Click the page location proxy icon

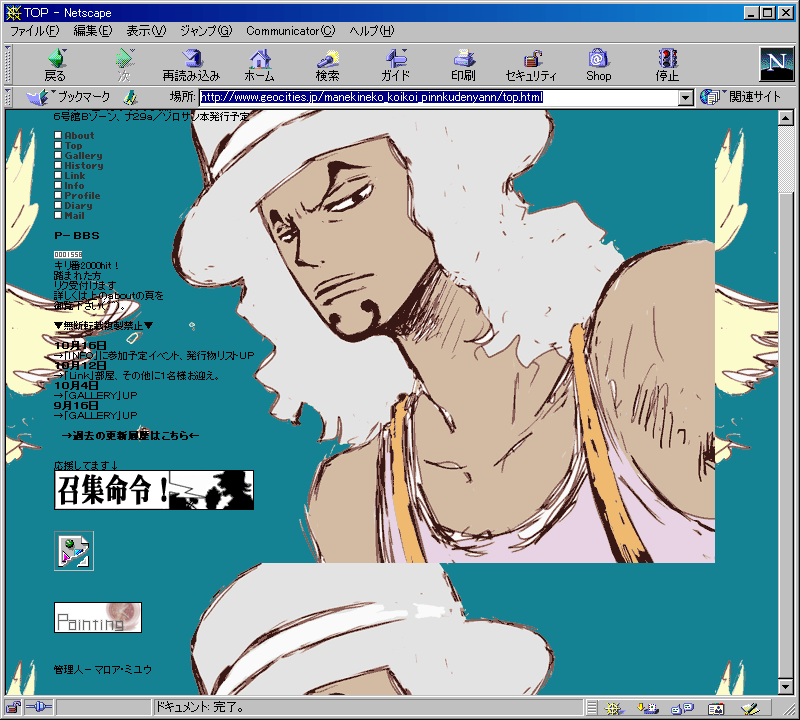pyautogui.click(x=131, y=97)
